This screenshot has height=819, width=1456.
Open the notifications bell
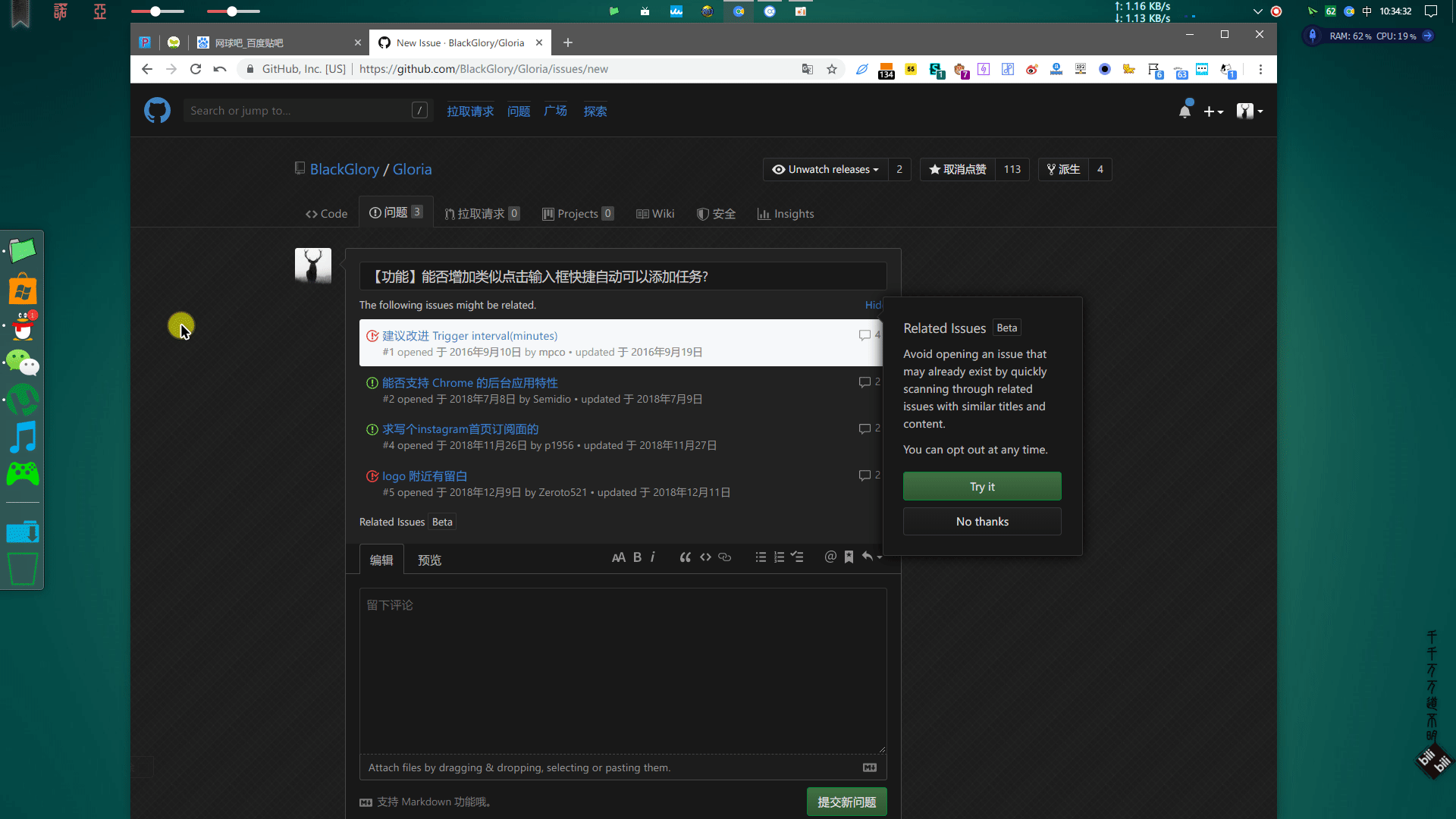point(1185,111)
